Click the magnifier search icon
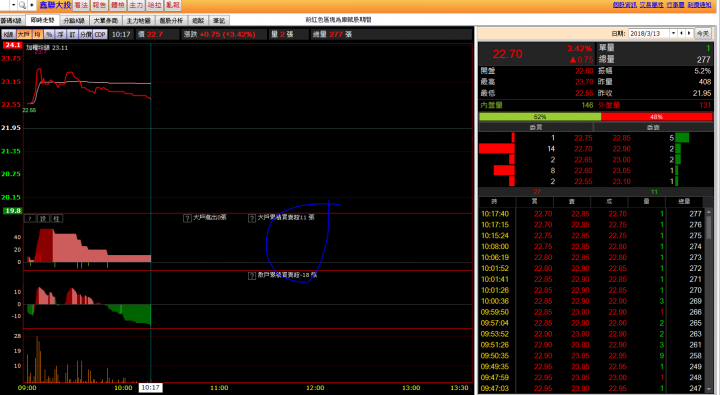The height and width of the screenshot is (395, 720). 22,5
